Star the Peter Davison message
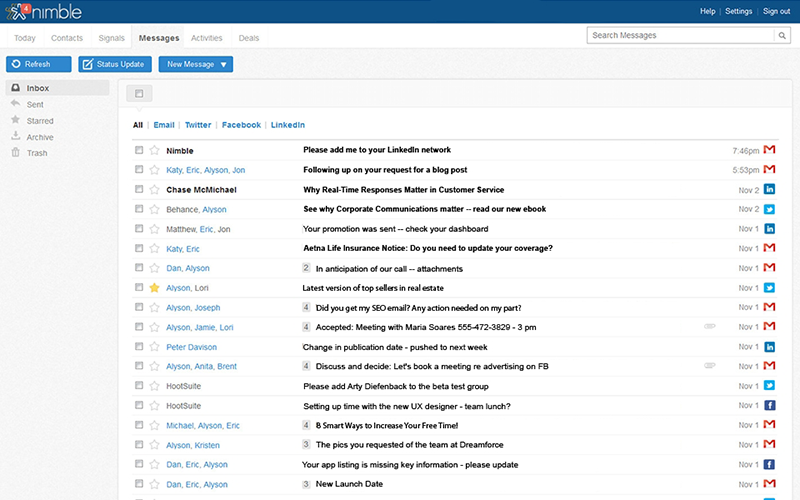This screenshot has width=800, height=500. pos(154,347)
